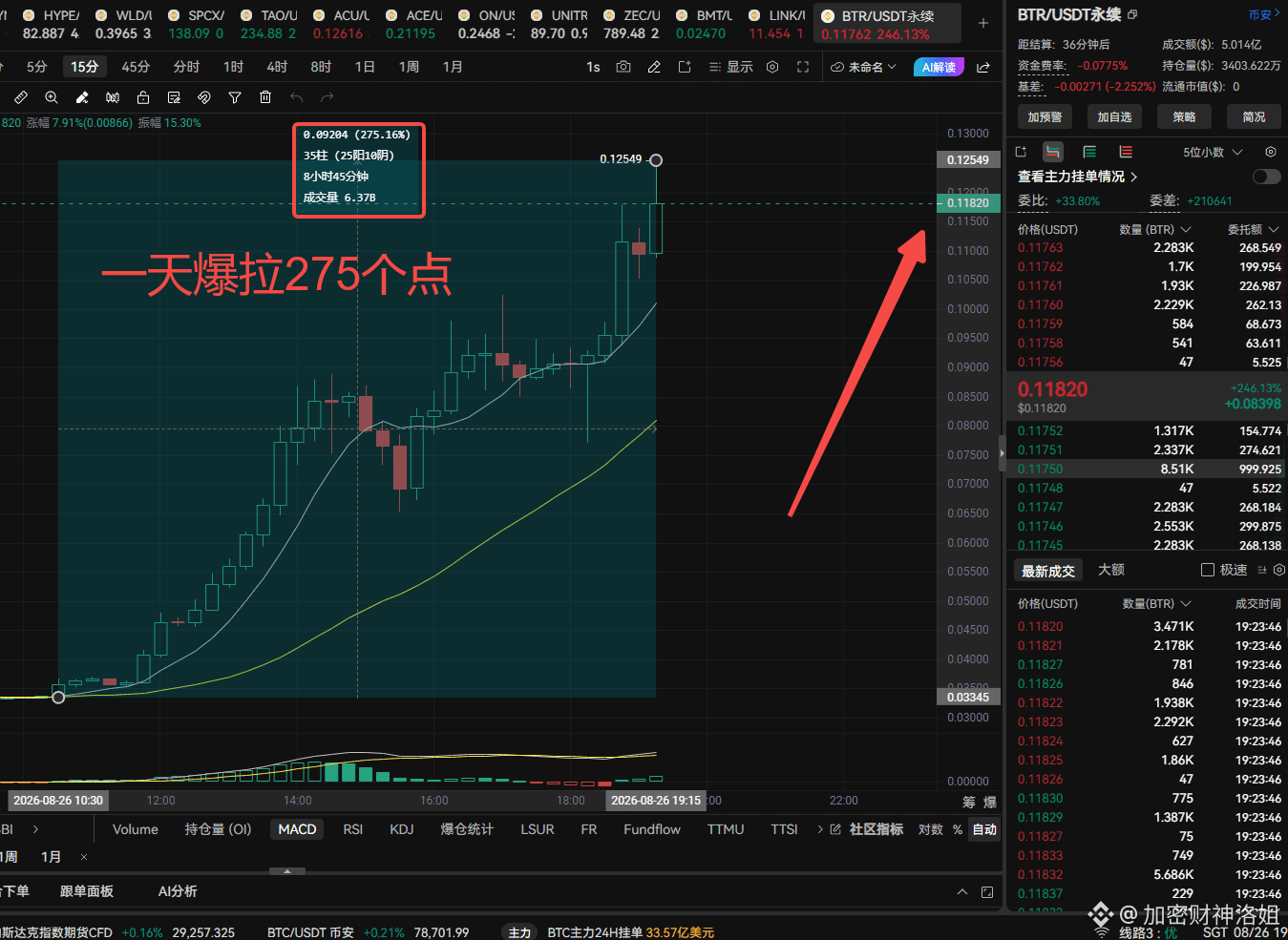Click the share chart icon
1288x940 pixels.
tap(983, 67)
